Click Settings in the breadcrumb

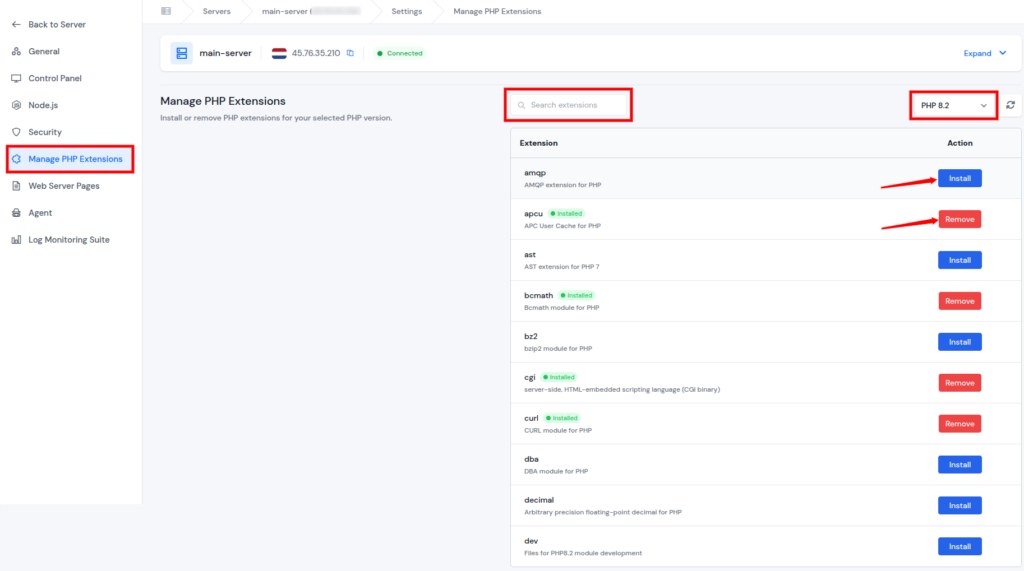coord(406,11)
